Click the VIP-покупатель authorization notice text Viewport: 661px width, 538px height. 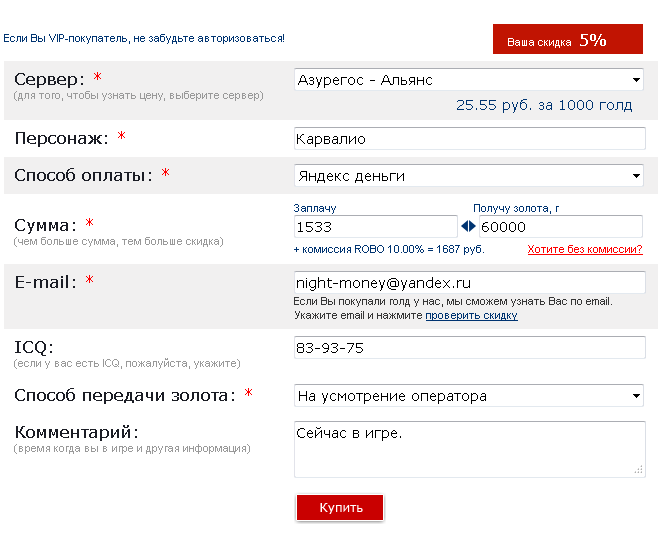144,38
